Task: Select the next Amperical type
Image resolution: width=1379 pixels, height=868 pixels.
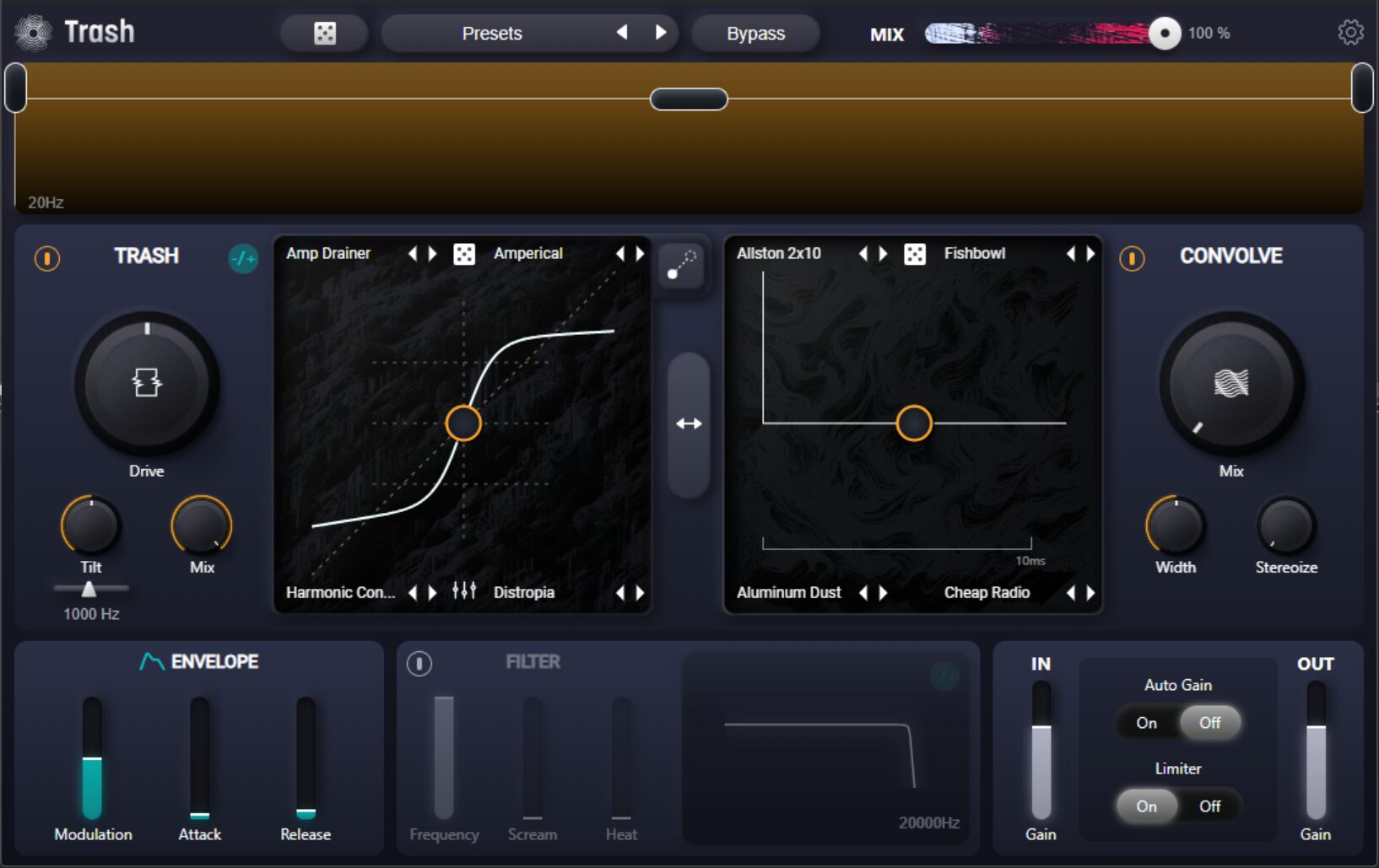Action: pyautogui.click(x=640, y=254)
